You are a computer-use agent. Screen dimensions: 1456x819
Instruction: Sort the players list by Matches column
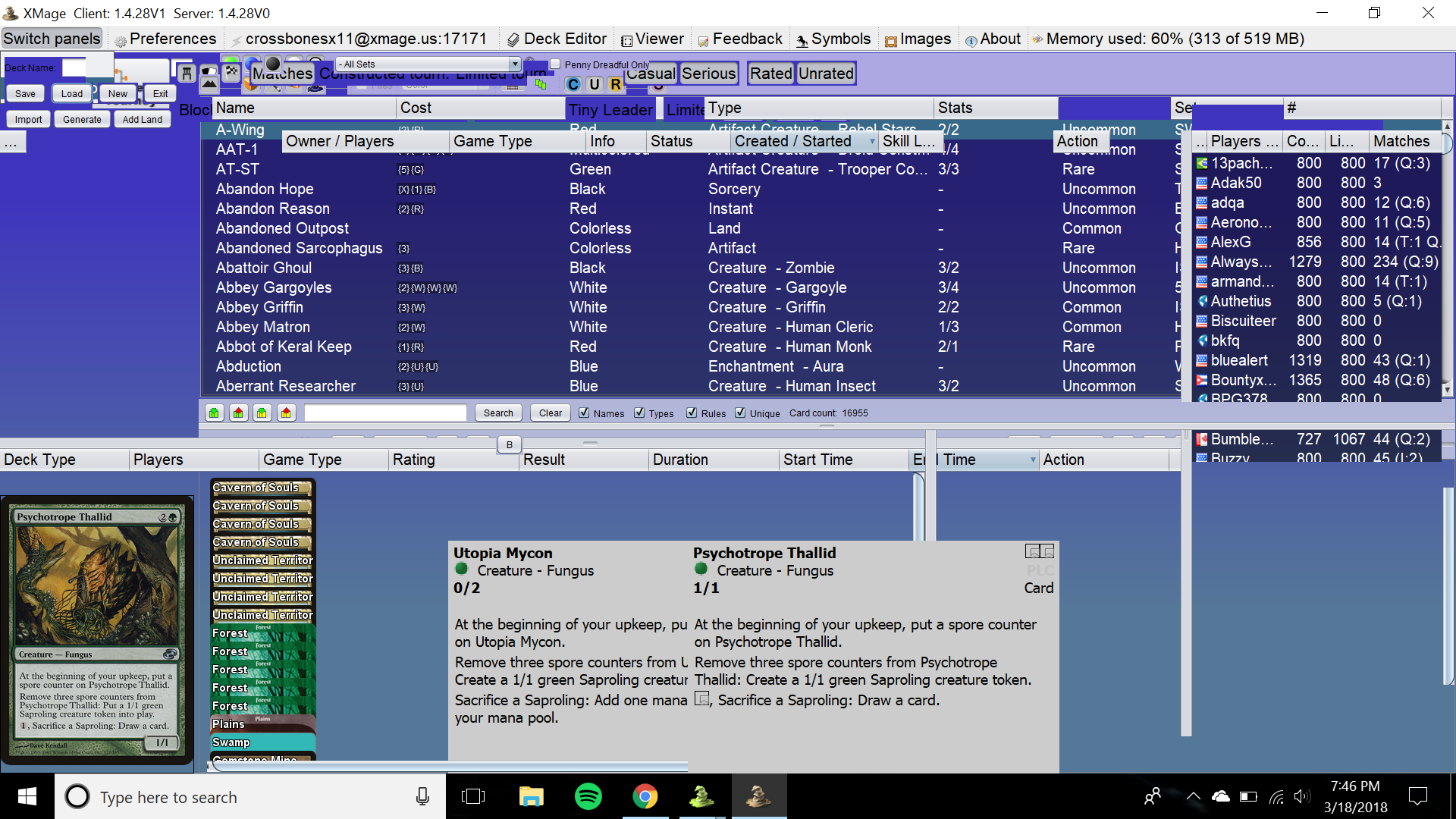pyautogui.click(x=1404, y=141)
